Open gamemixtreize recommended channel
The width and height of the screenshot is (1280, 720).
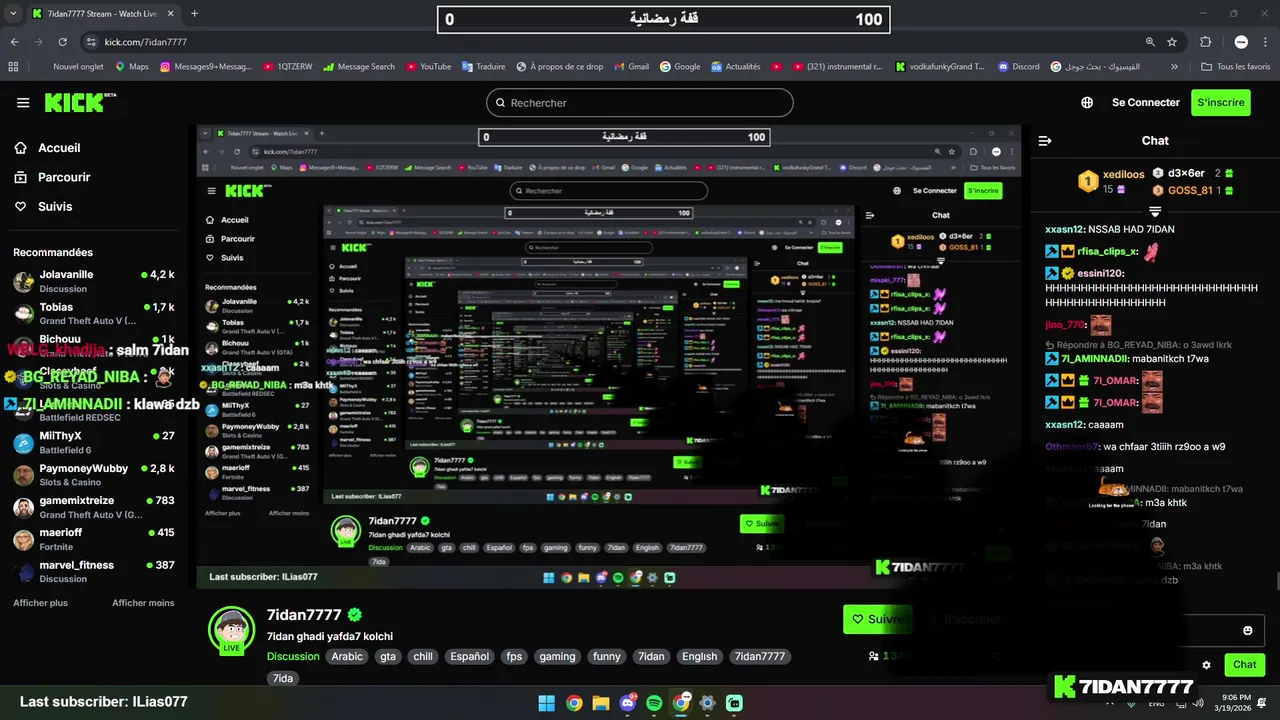point(94,507)
